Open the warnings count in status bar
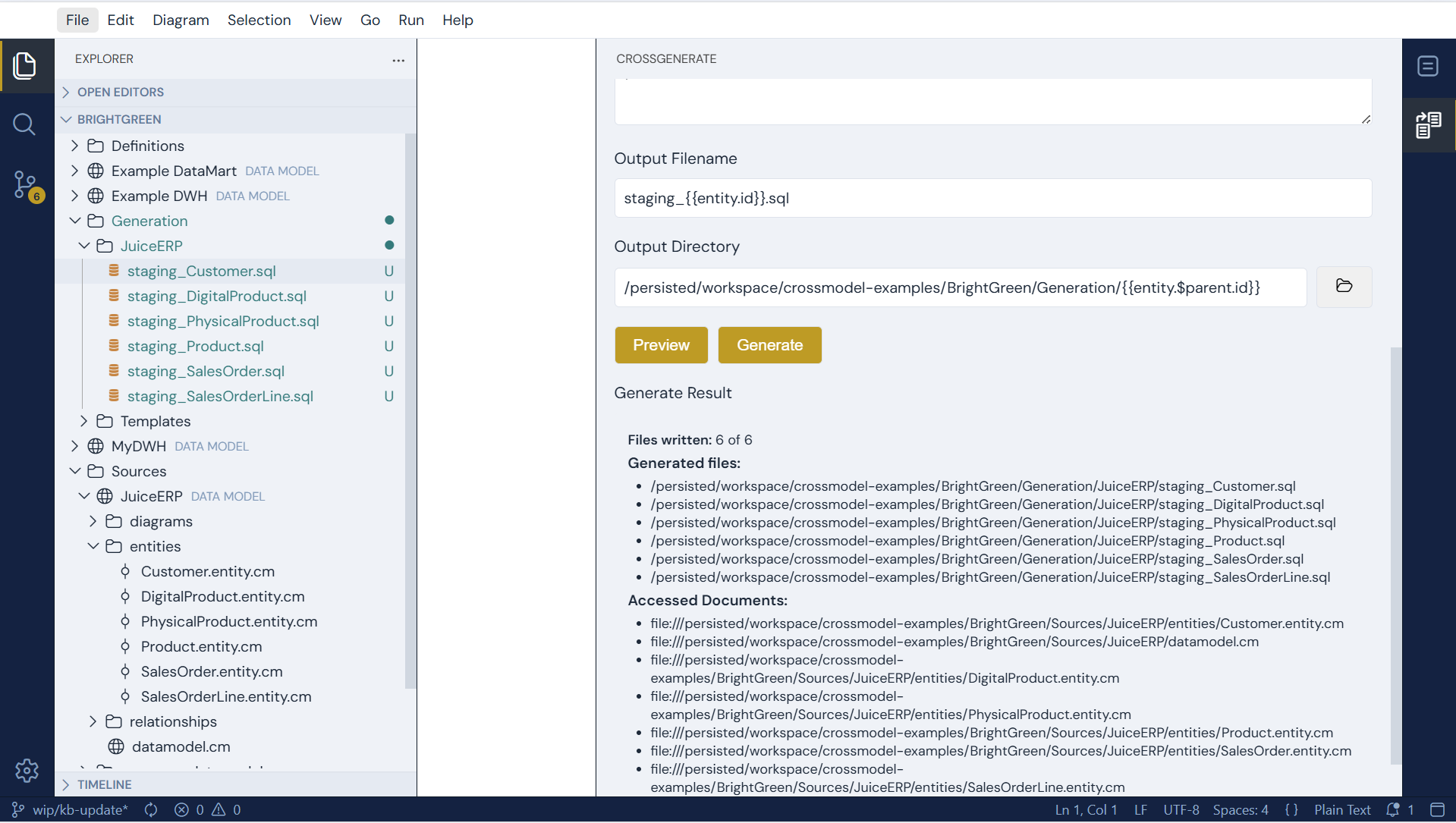 coord(227,809)
